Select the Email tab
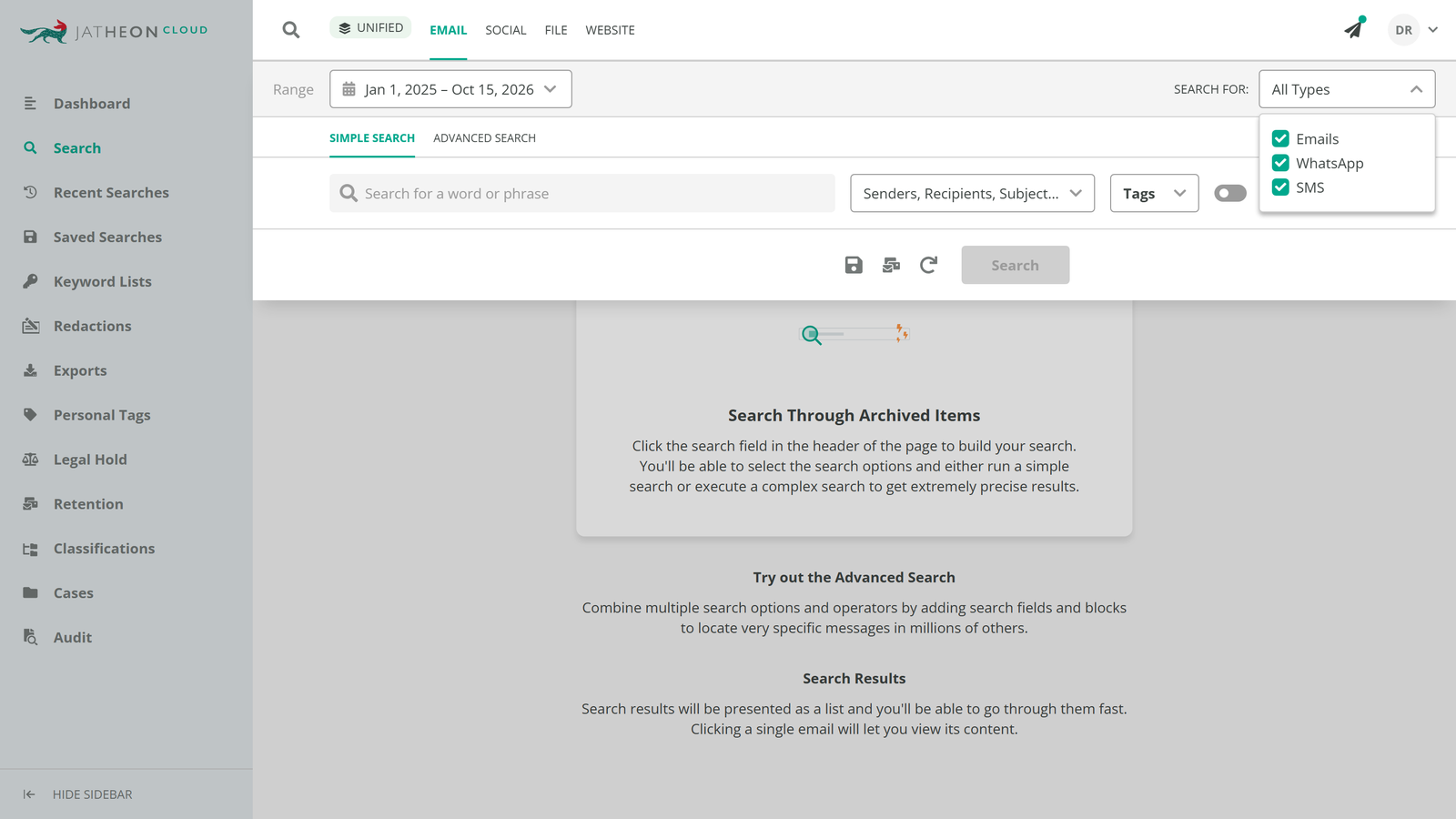 448,30
